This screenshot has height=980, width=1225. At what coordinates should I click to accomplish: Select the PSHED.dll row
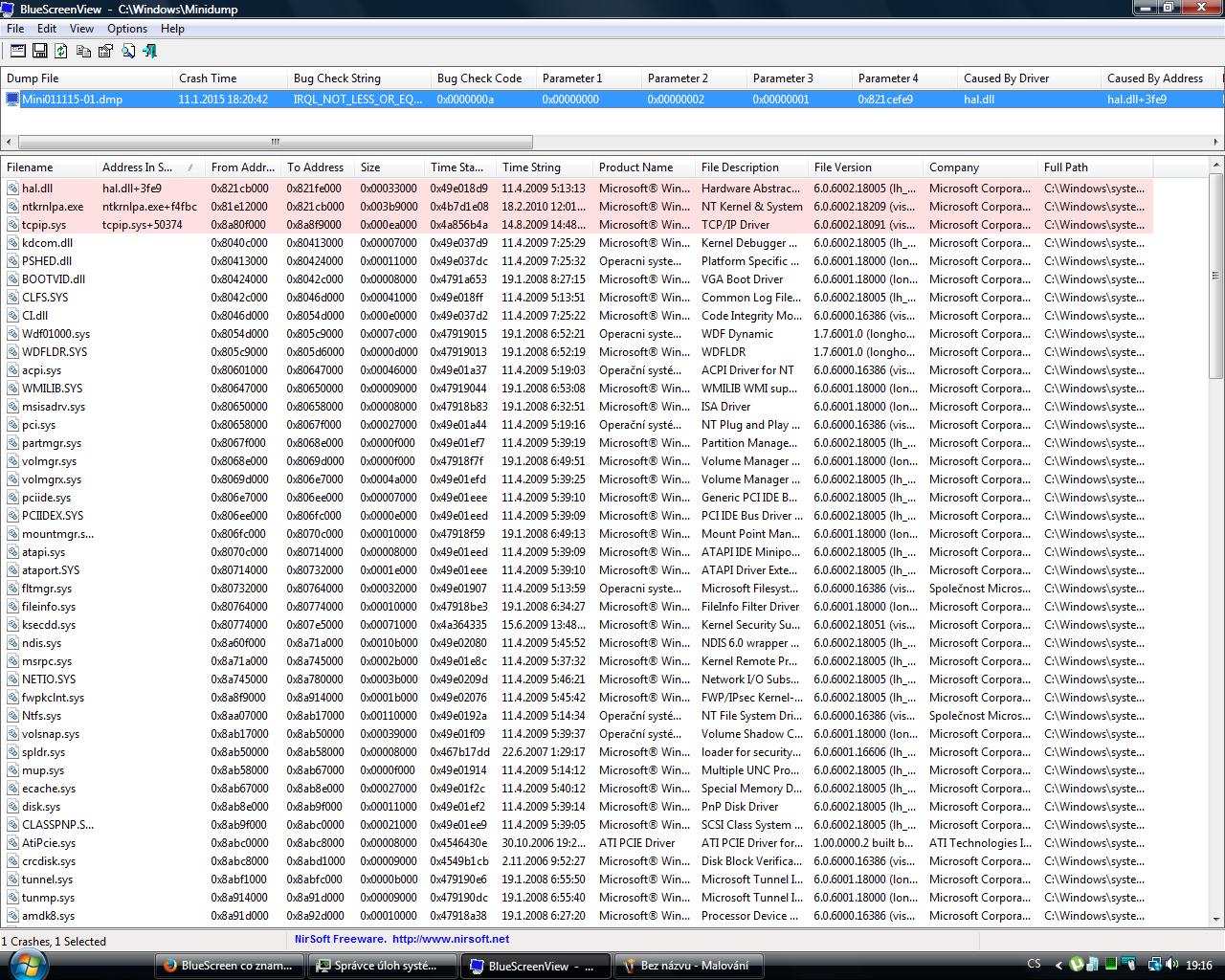coord(577,261)
